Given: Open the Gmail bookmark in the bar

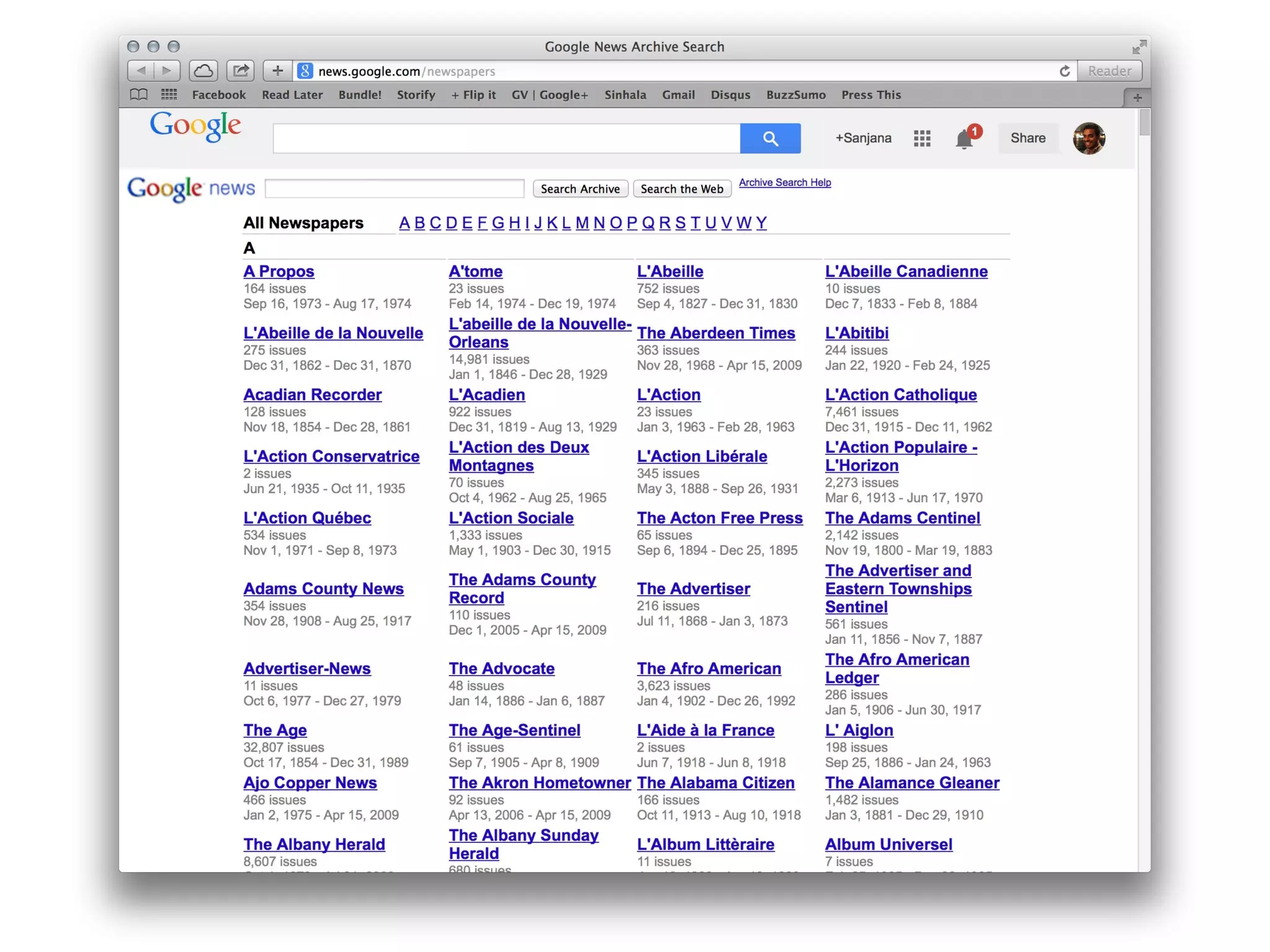Looking at the screenshot, I should (x=678, y=95).
